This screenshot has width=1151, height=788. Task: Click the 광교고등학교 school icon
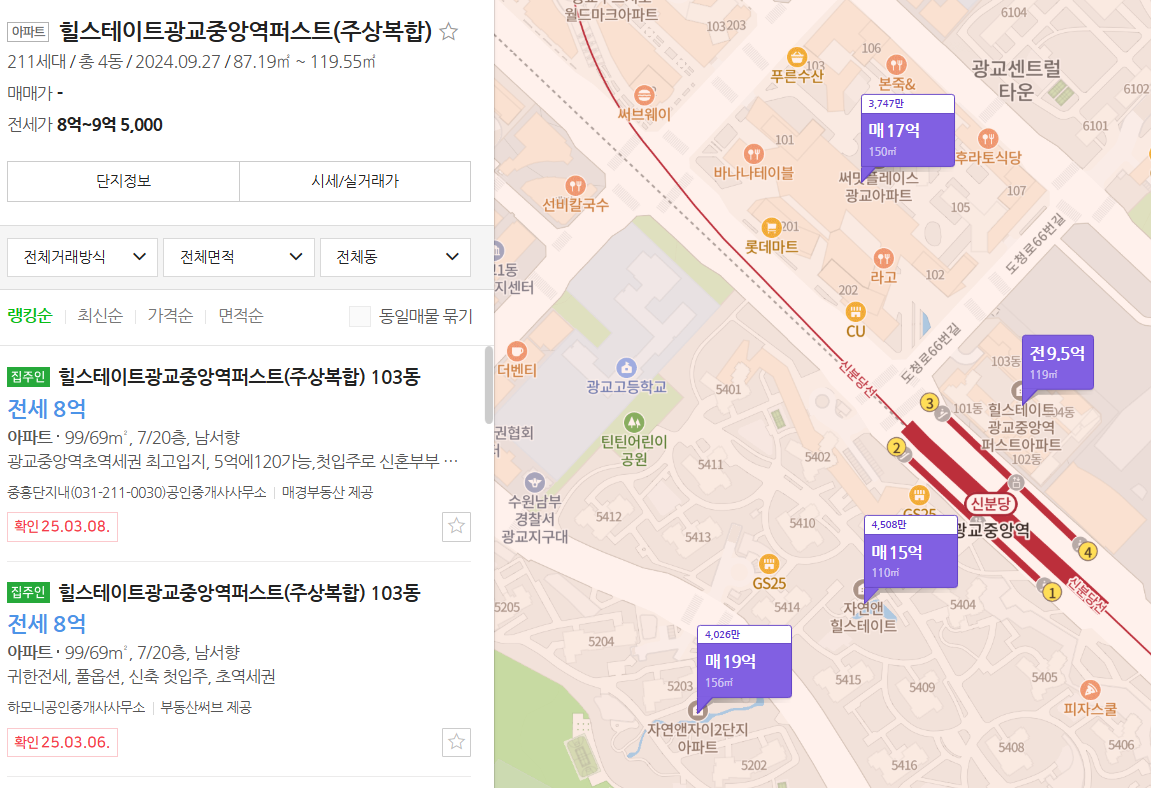(x=625, y=367)
